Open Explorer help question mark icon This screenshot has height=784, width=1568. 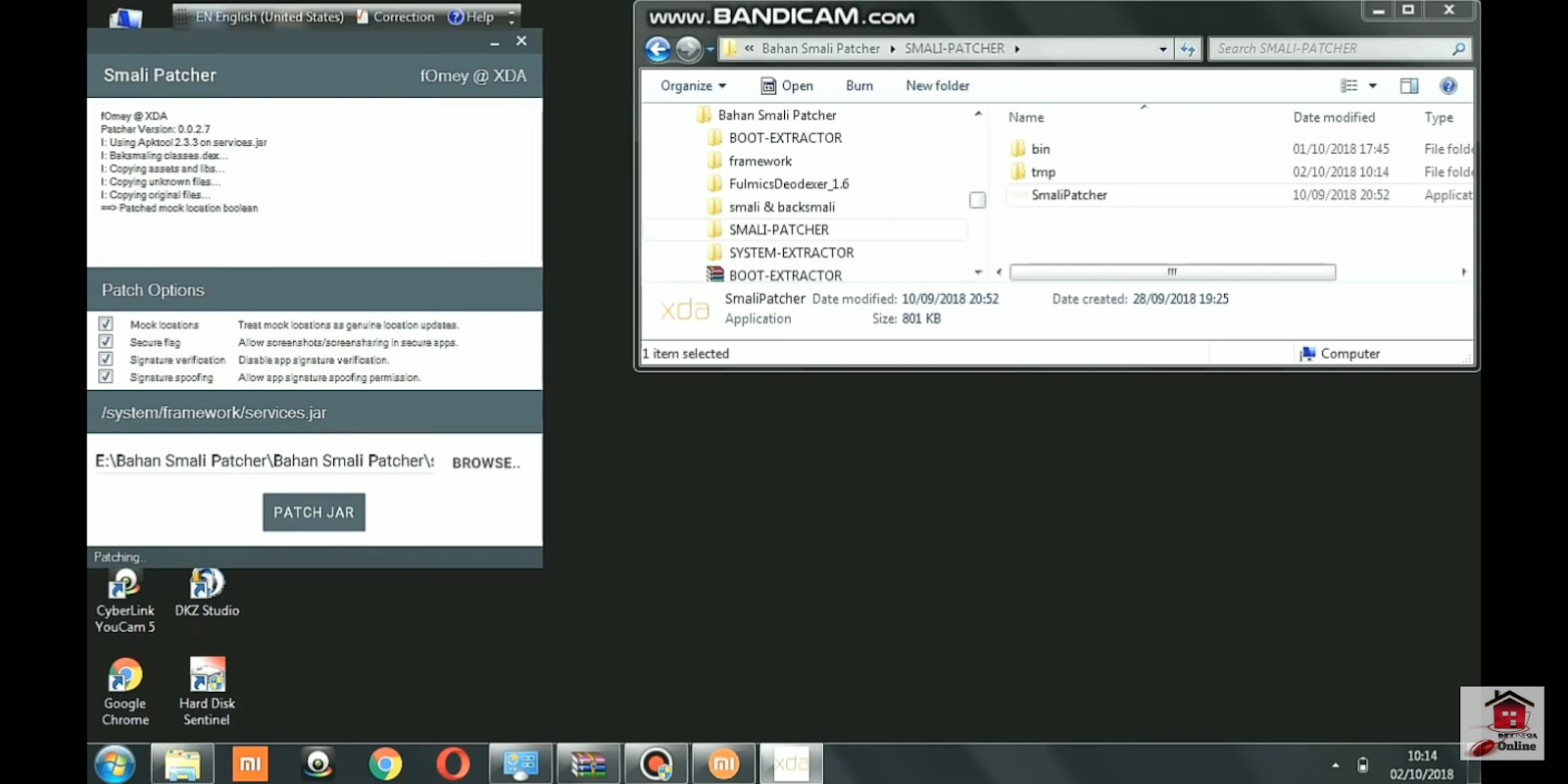(1448, 86)
